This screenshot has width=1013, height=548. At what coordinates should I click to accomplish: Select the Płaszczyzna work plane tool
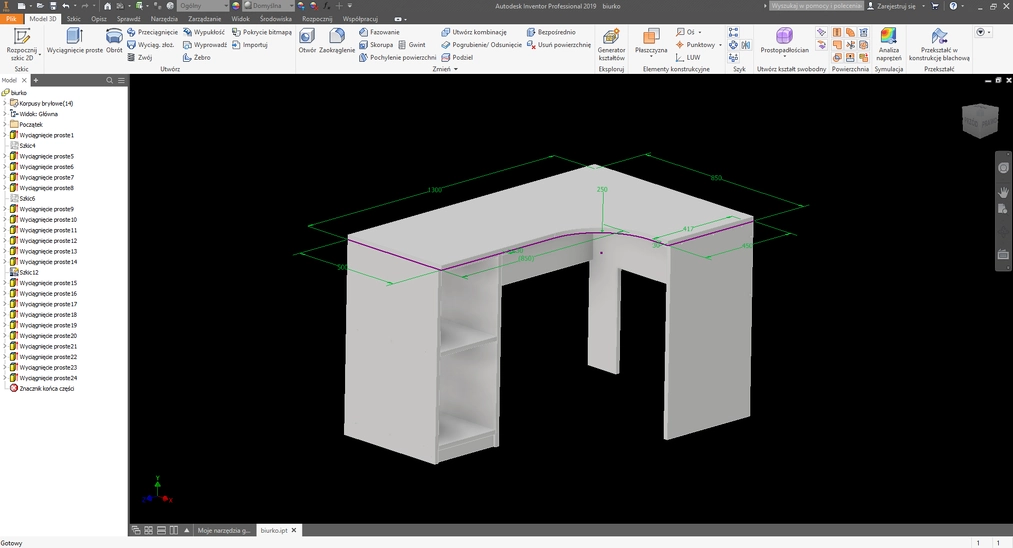pos(651,41)
